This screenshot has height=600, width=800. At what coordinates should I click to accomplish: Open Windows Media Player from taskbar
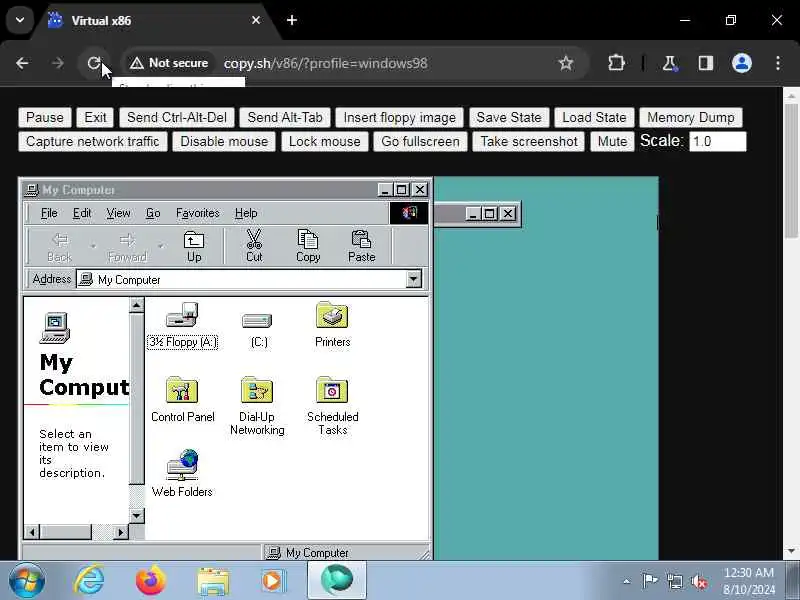(274, 581)
